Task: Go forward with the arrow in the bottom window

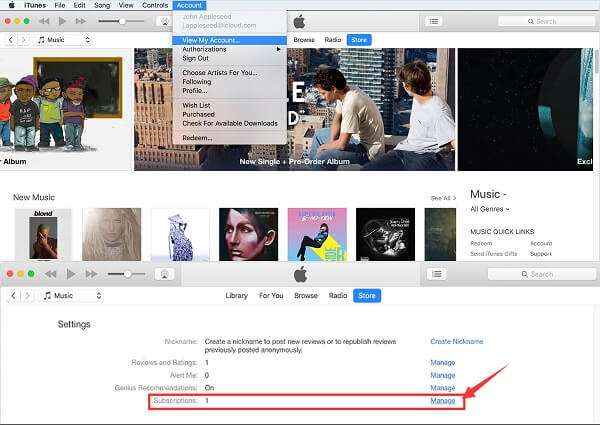Action: click(x=28, y=296)
